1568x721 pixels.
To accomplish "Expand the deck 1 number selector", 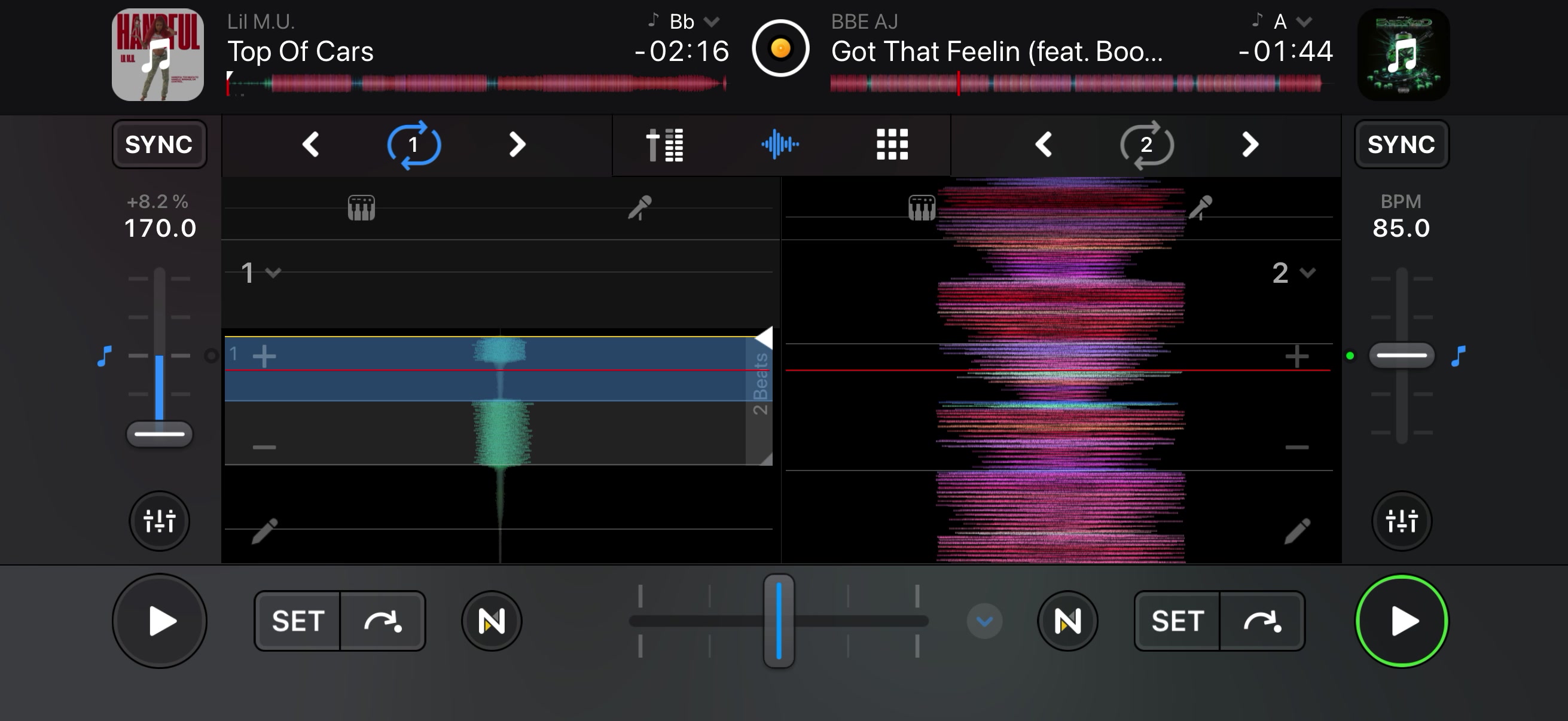I will pyautogui.click(x=261, y=273).
